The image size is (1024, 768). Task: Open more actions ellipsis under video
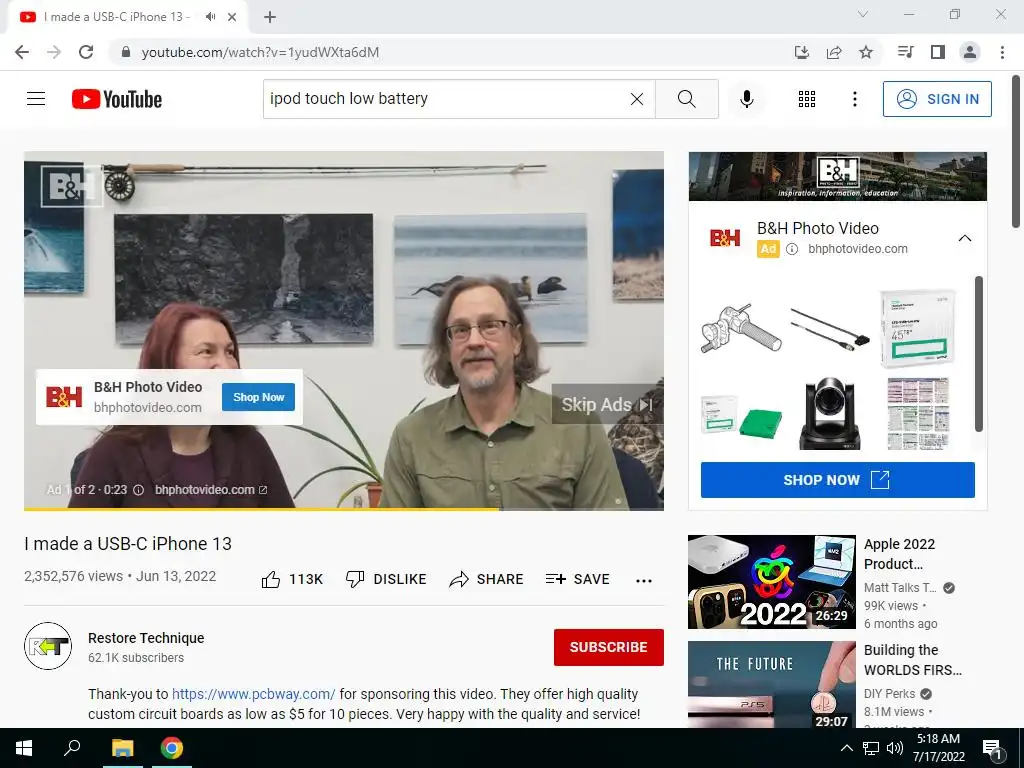tap(644, 581)
